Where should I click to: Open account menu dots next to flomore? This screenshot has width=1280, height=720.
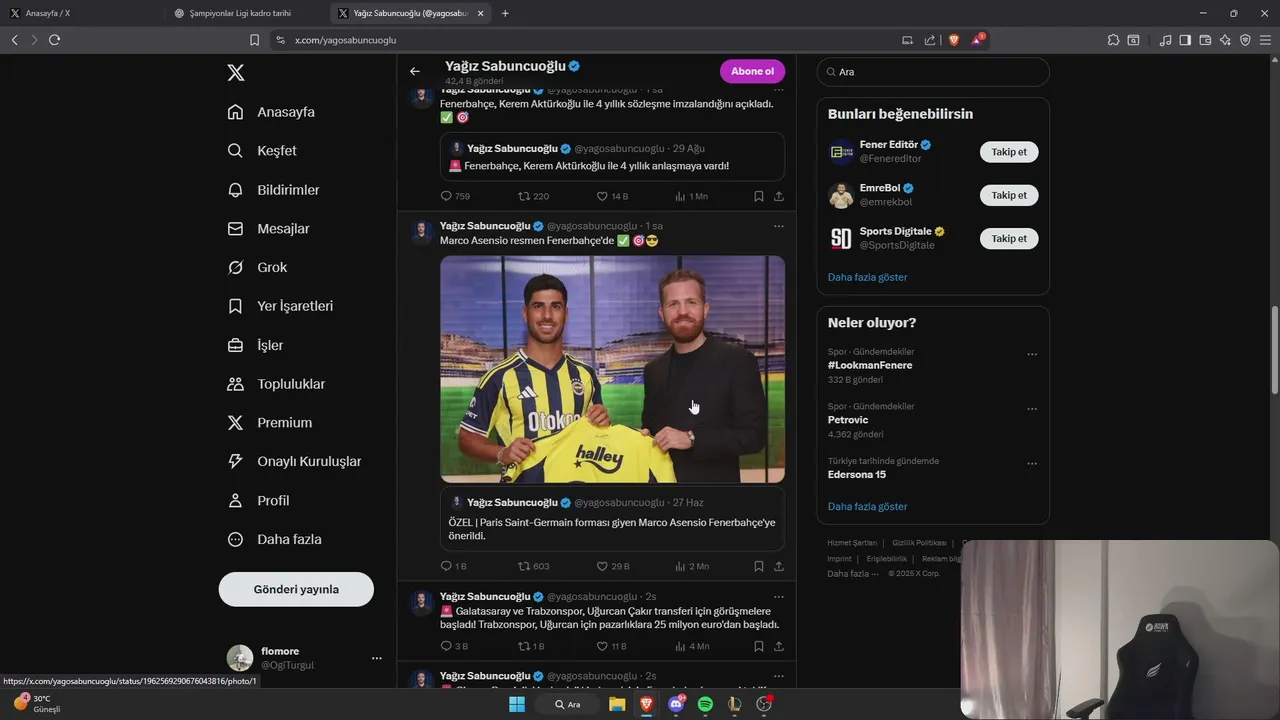tap(376, 658)
